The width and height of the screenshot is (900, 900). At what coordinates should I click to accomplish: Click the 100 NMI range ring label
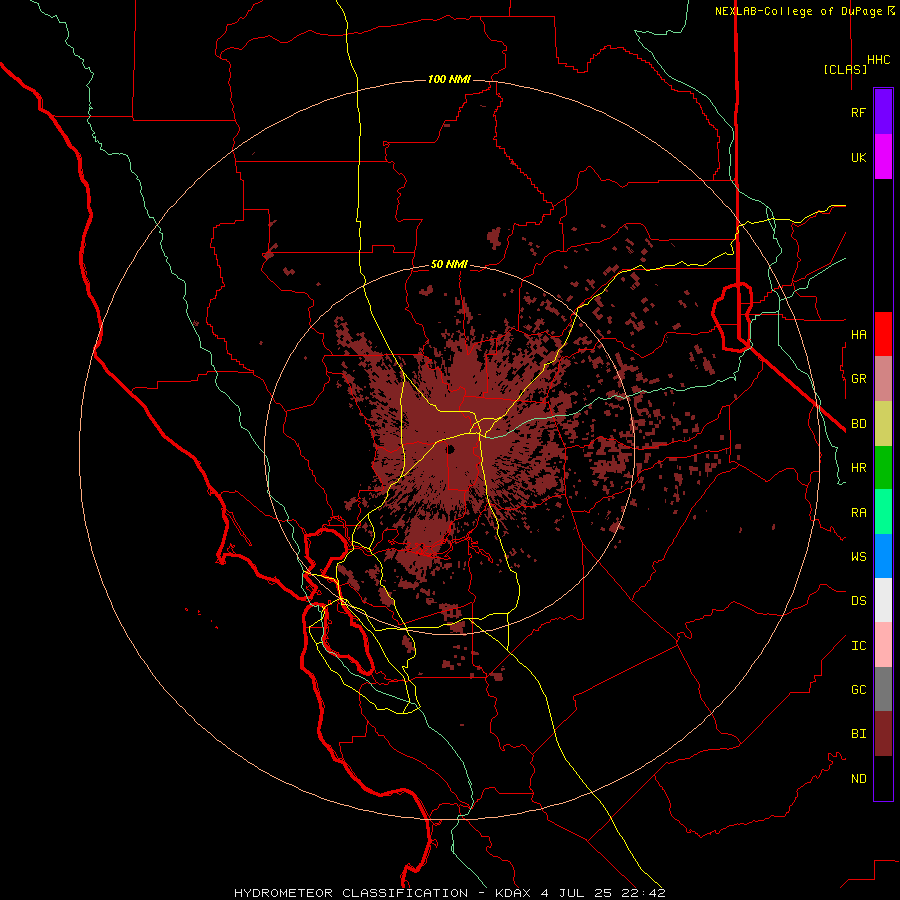[449, 79]
